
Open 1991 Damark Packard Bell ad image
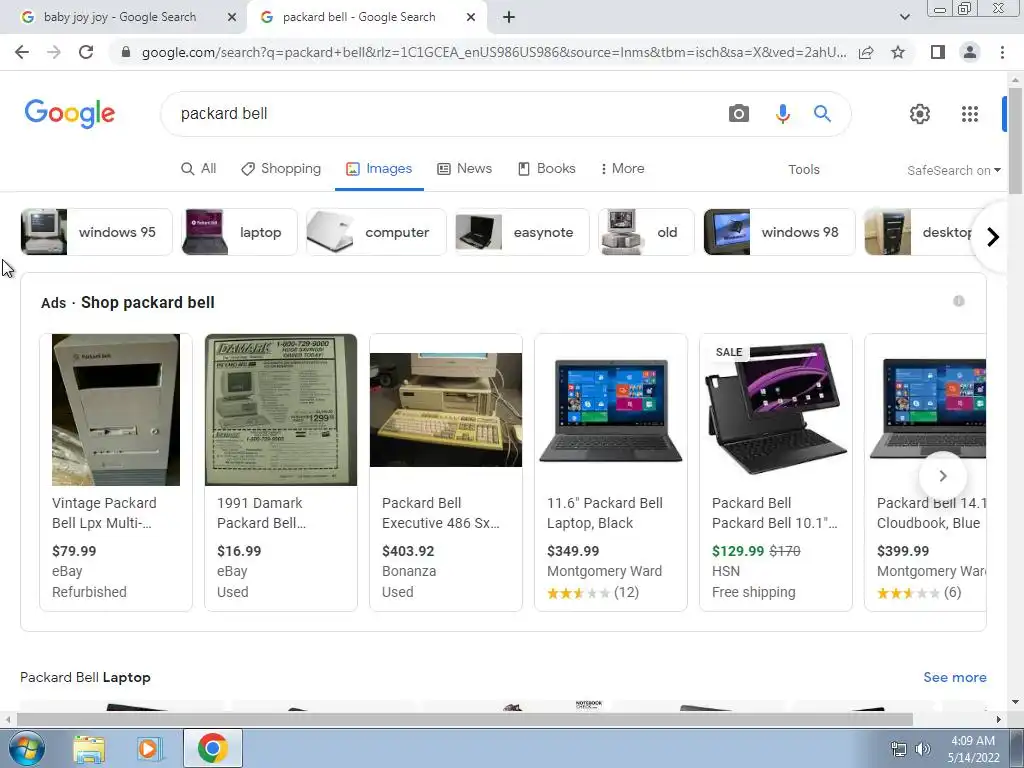coord(281,409)
